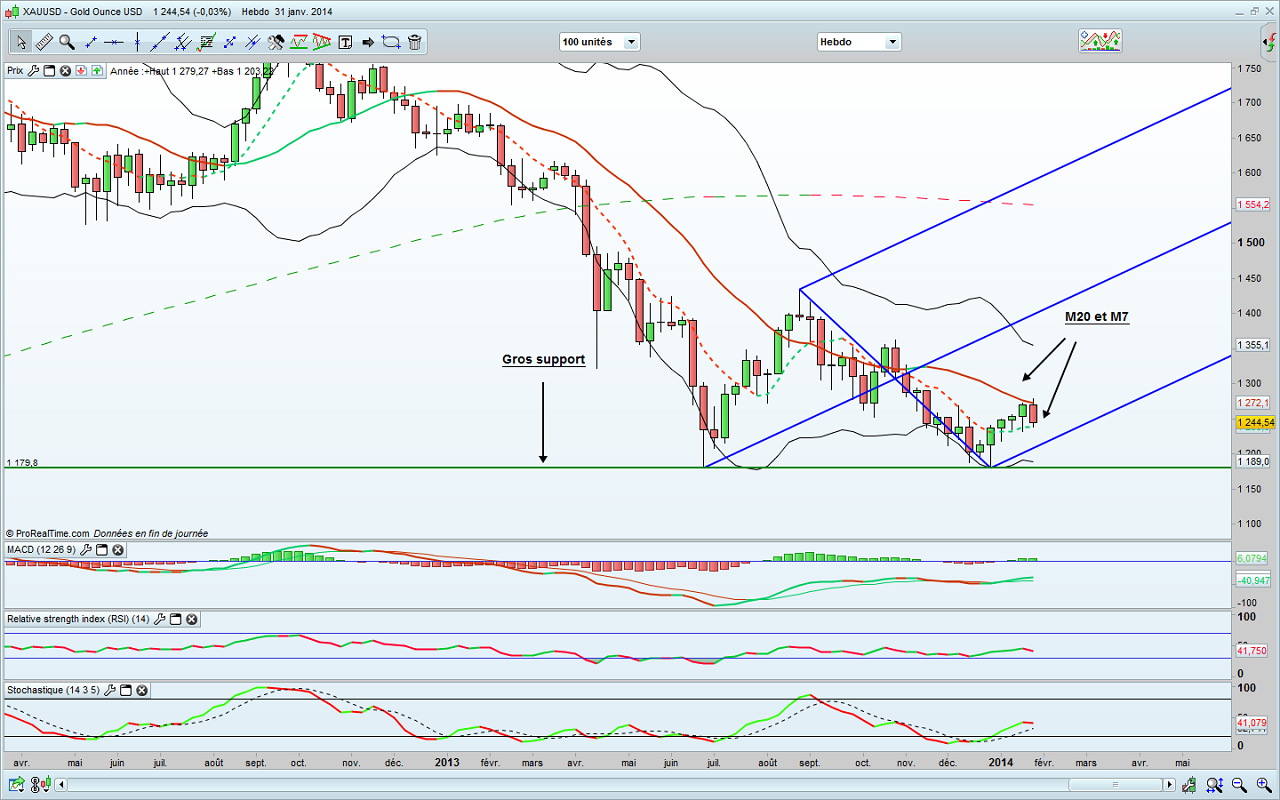Select the vertical line drawing tool
The width and height of the screenshot is (1280, 800).
(137, 42)
